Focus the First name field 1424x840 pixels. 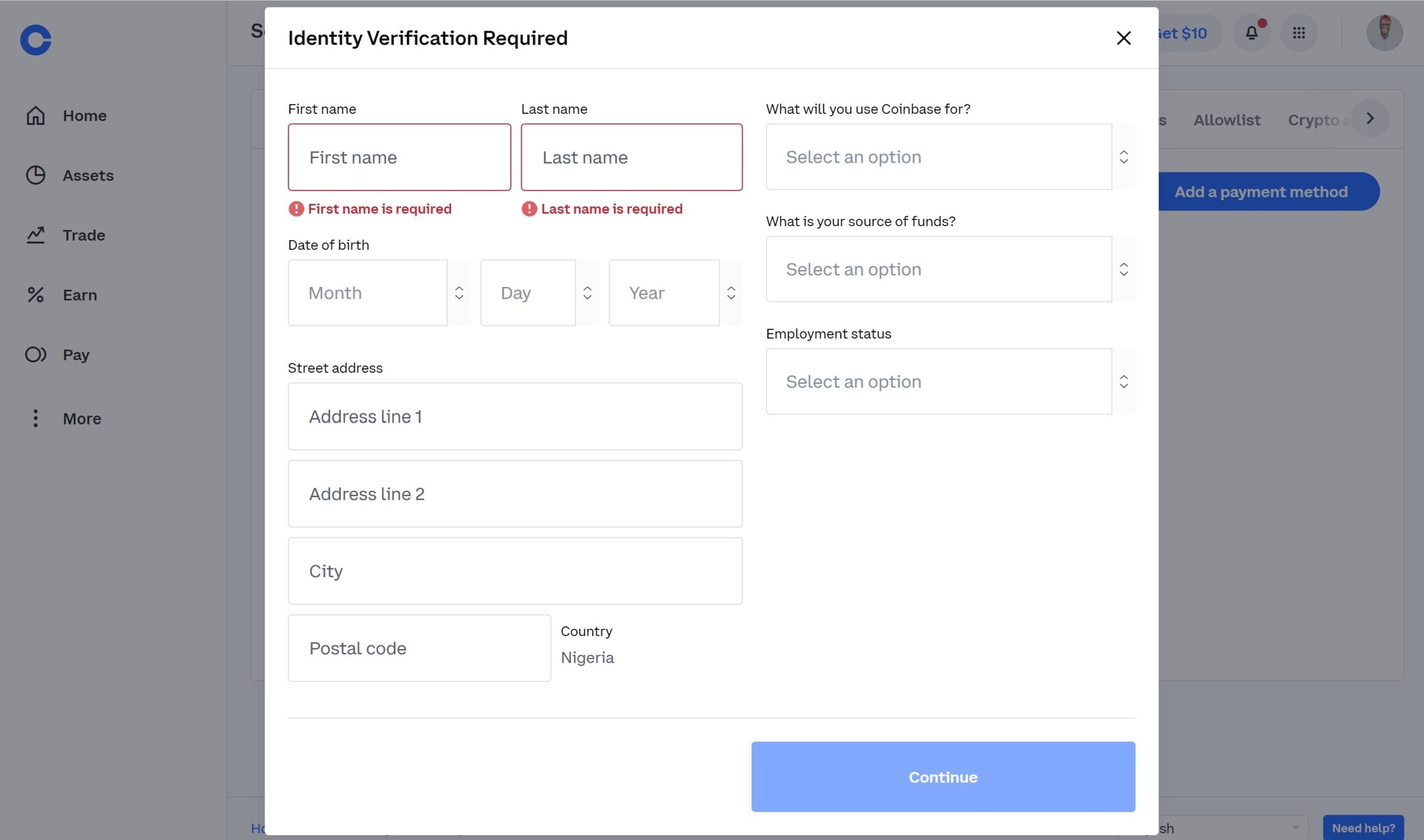click(x=399, y=157)
